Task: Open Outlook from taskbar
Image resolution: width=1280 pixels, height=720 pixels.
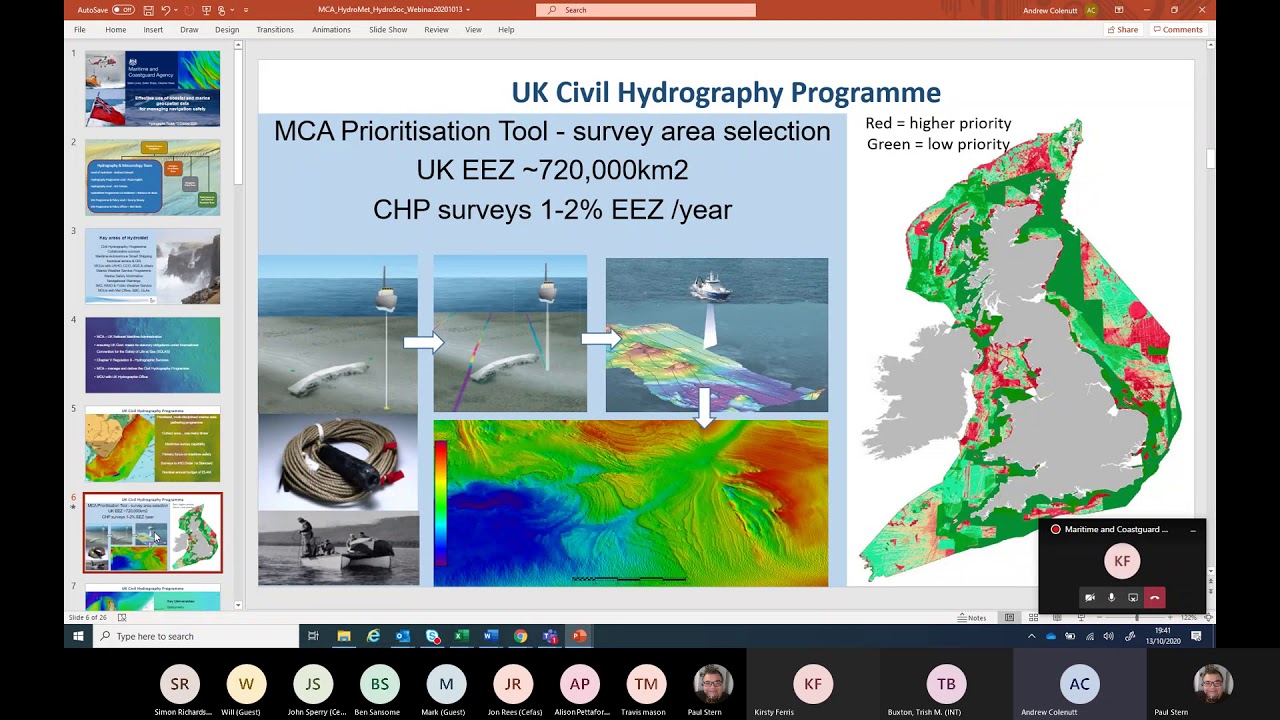Action: tap(402, 636)
